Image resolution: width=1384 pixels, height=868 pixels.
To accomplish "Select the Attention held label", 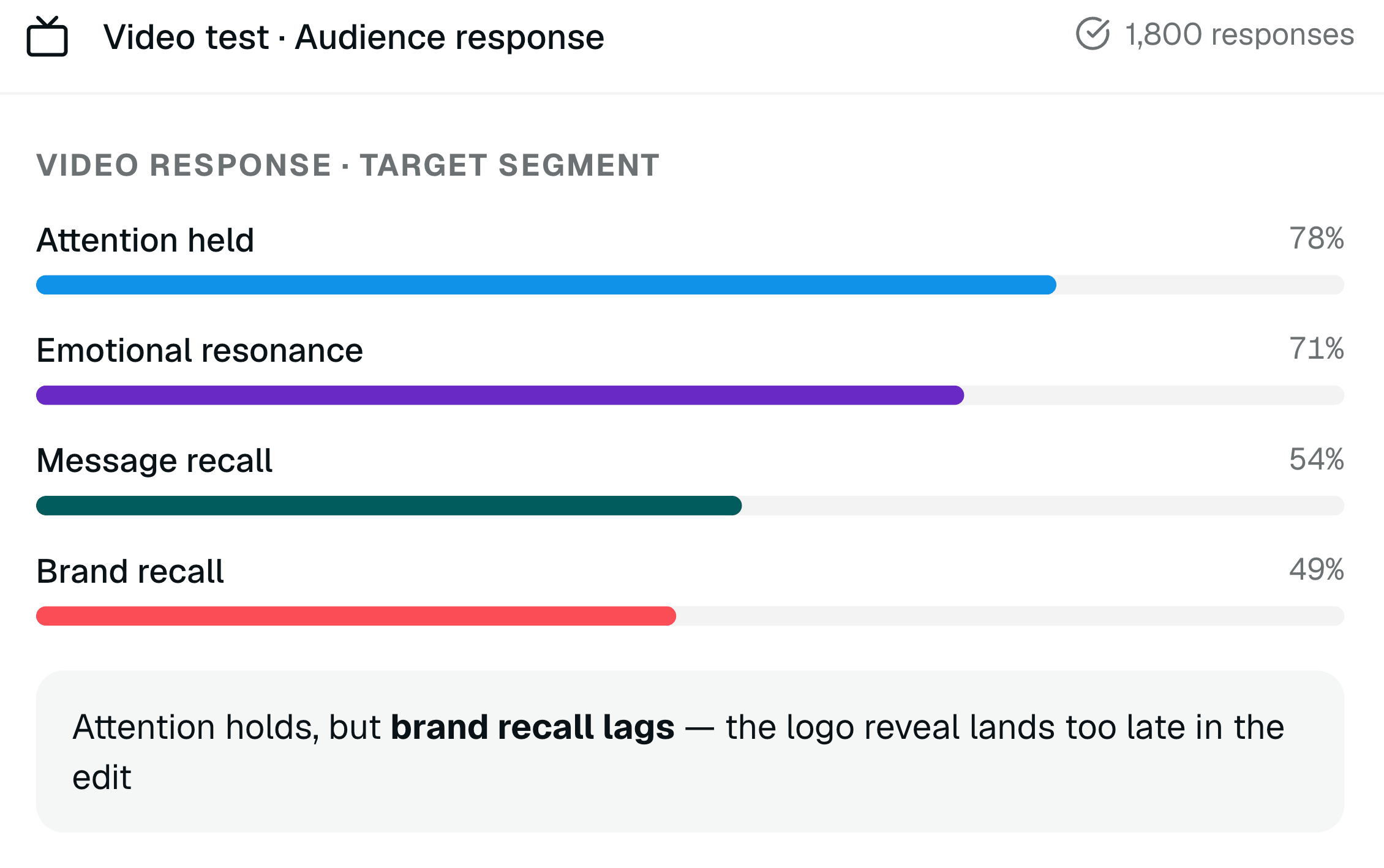I will pyautogui.click(x=145, y=240).
